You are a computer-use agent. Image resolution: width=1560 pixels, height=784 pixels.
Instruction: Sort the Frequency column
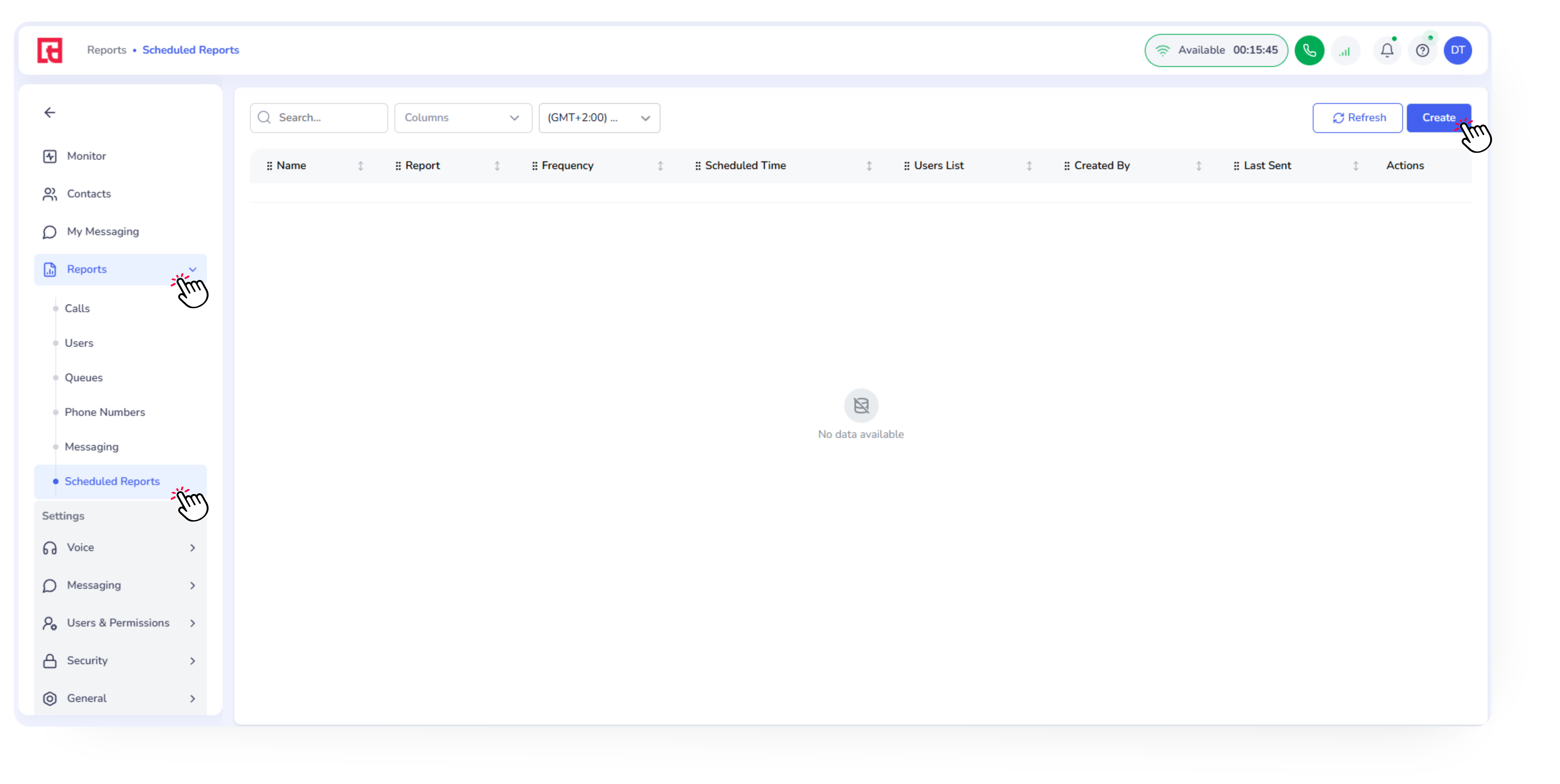coord(660,166)
